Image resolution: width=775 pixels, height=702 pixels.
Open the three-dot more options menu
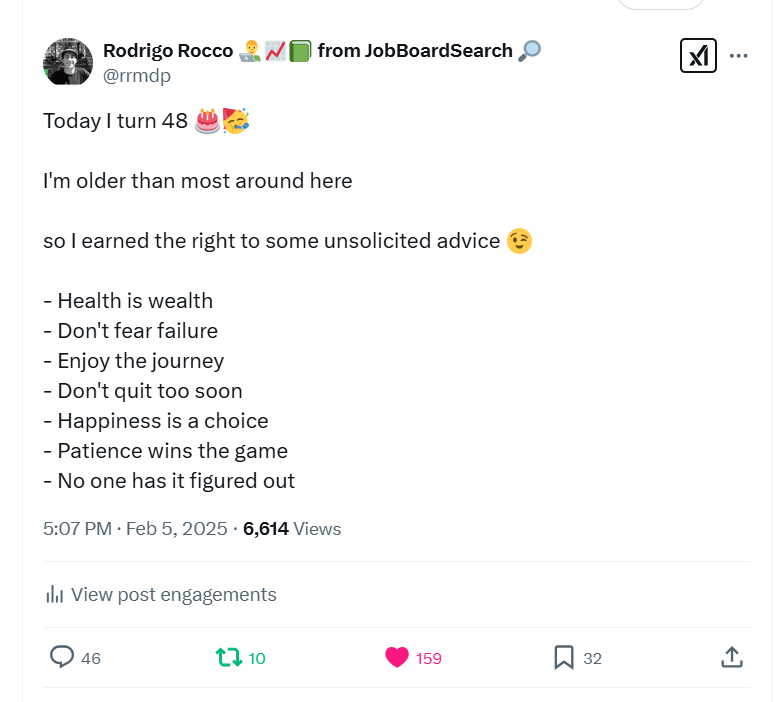[739, 56]
